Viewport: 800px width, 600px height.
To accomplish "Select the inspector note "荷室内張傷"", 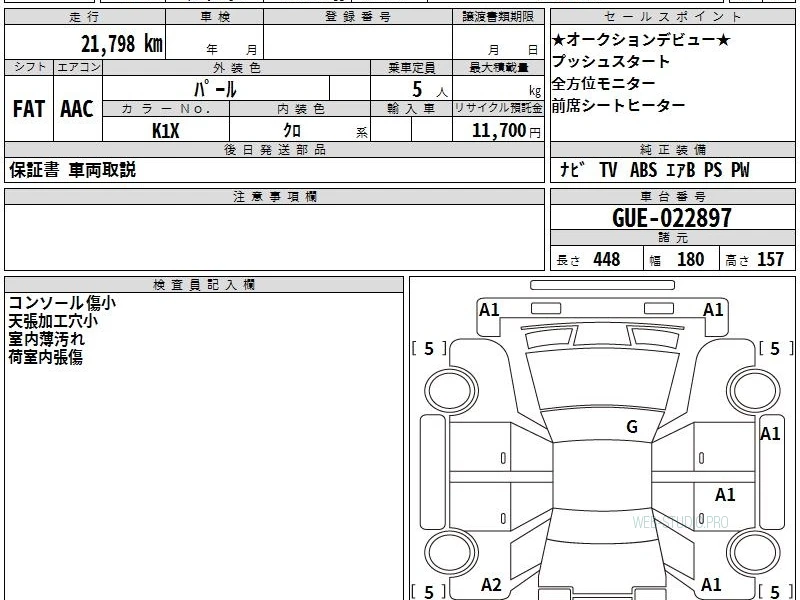I will click(45, 357).
